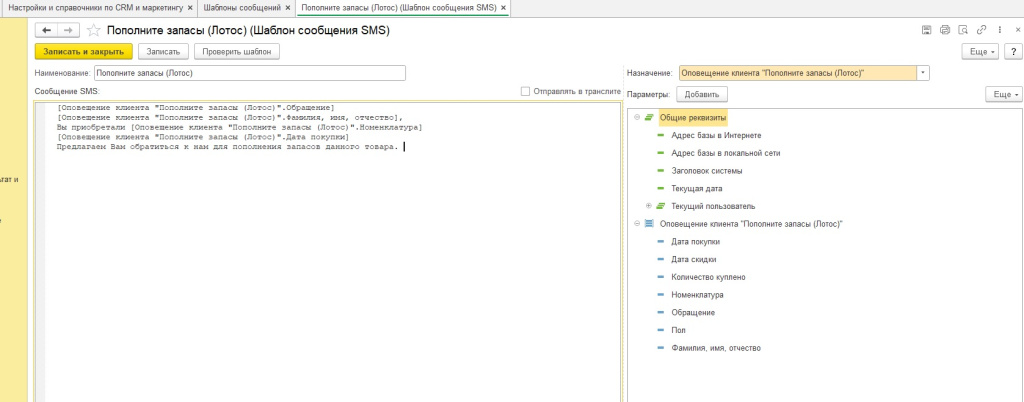Switch to 'Шаблоны сообщений' tab

pyautogui.click(x=243, y=7)
